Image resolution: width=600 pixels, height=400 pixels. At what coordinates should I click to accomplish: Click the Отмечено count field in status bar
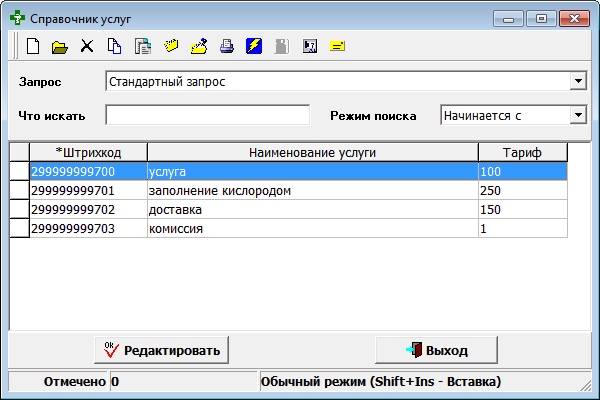(183, 381)
